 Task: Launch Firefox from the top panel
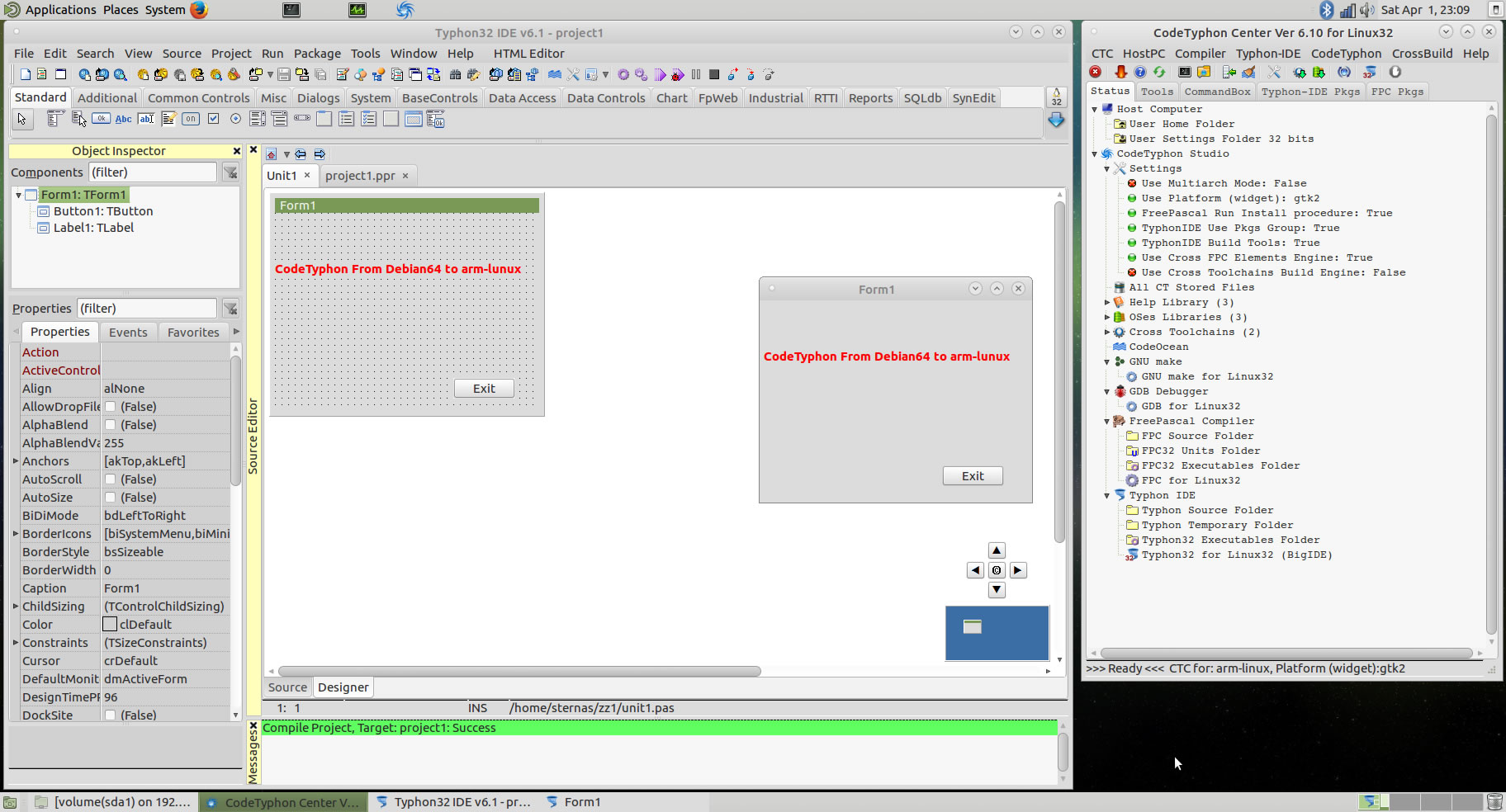pos(199,10)
